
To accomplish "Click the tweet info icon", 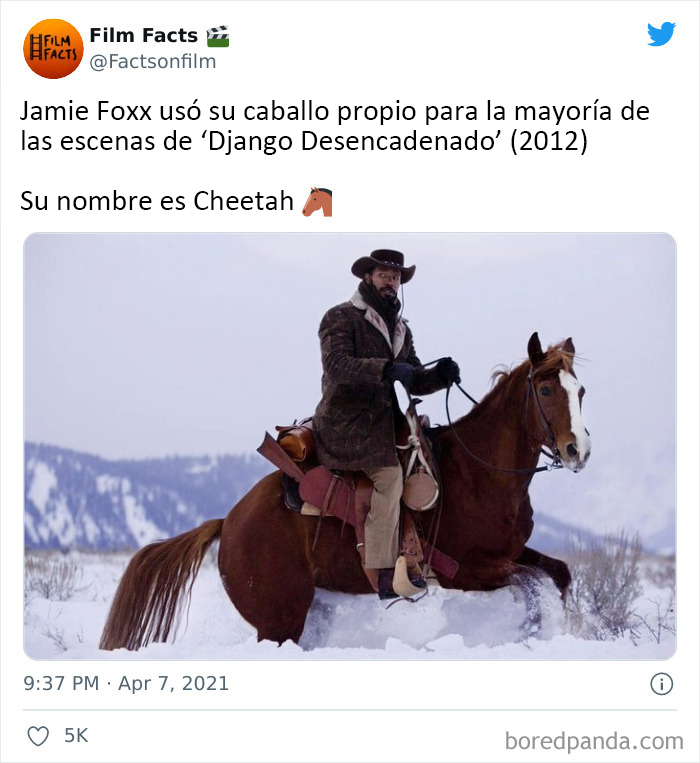I will (x=662, y=684).
